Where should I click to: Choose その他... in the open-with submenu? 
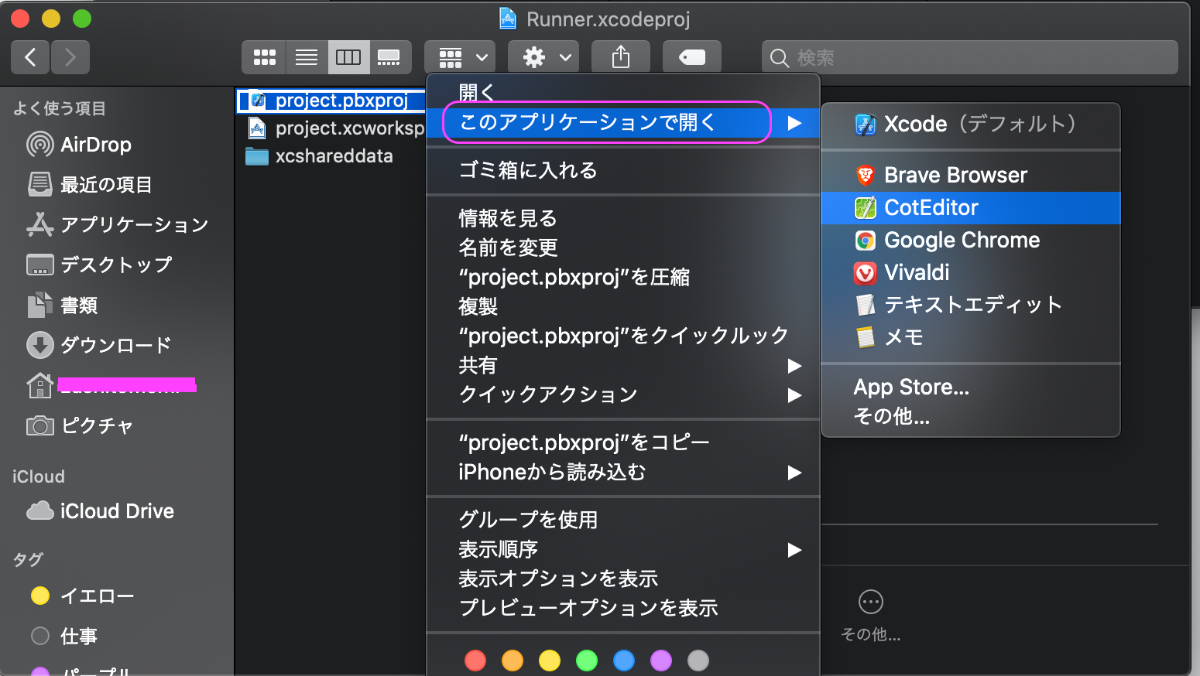click(x=970, y=416)
